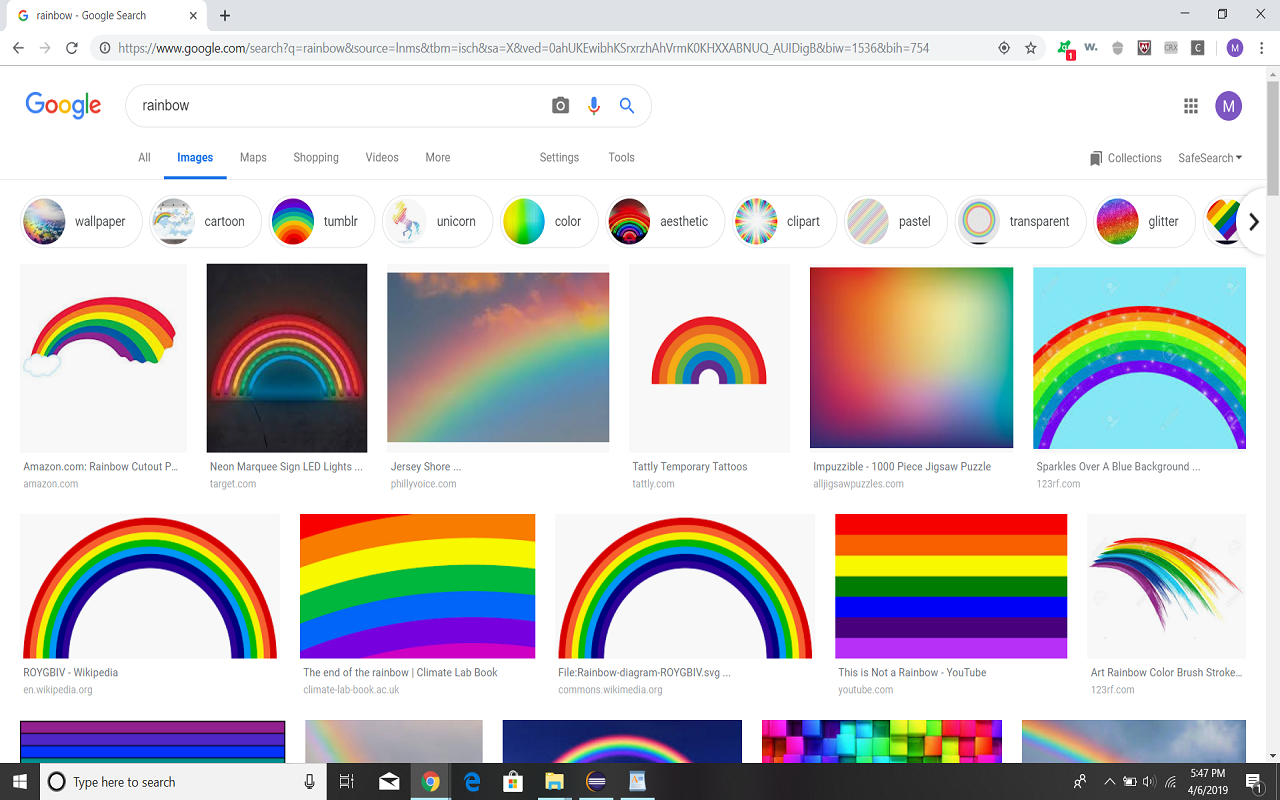Image resolution: width=1280 pixels, height=800 pixels.
Task: Open the Neon Marquee Sign rainbow thumbnail
Action: point(287,358)
